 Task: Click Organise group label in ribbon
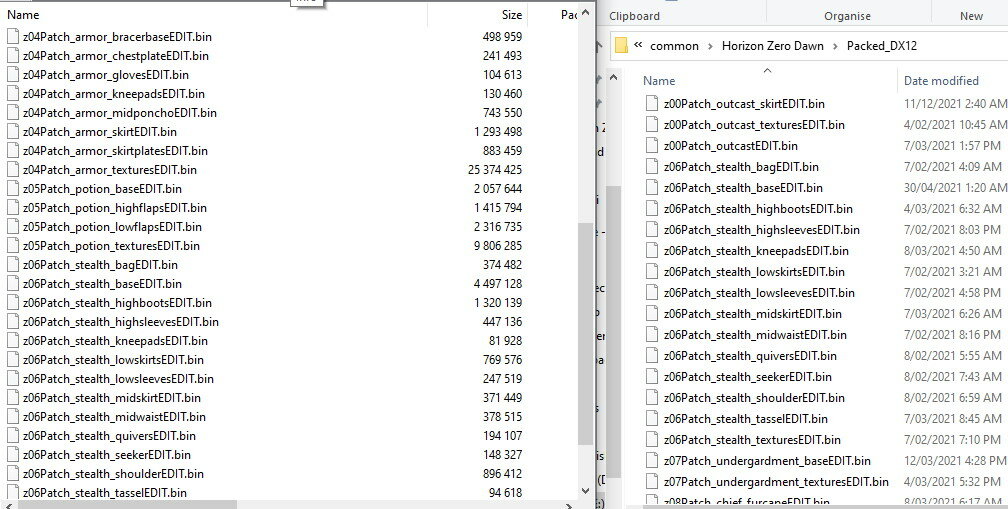(x=847, y=16)
